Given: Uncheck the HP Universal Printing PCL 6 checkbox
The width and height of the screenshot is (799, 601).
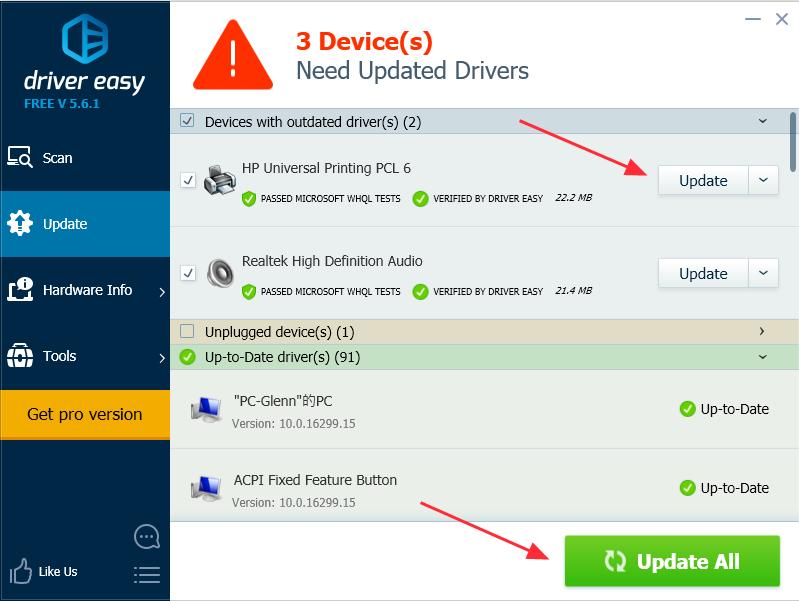Looking at the screenshot, I should click(187, 180).
